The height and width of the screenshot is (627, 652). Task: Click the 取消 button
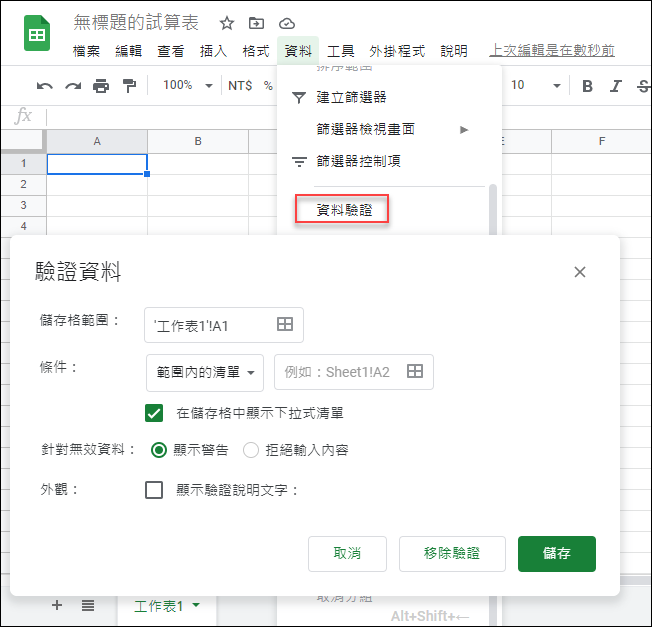pos(347,553)
